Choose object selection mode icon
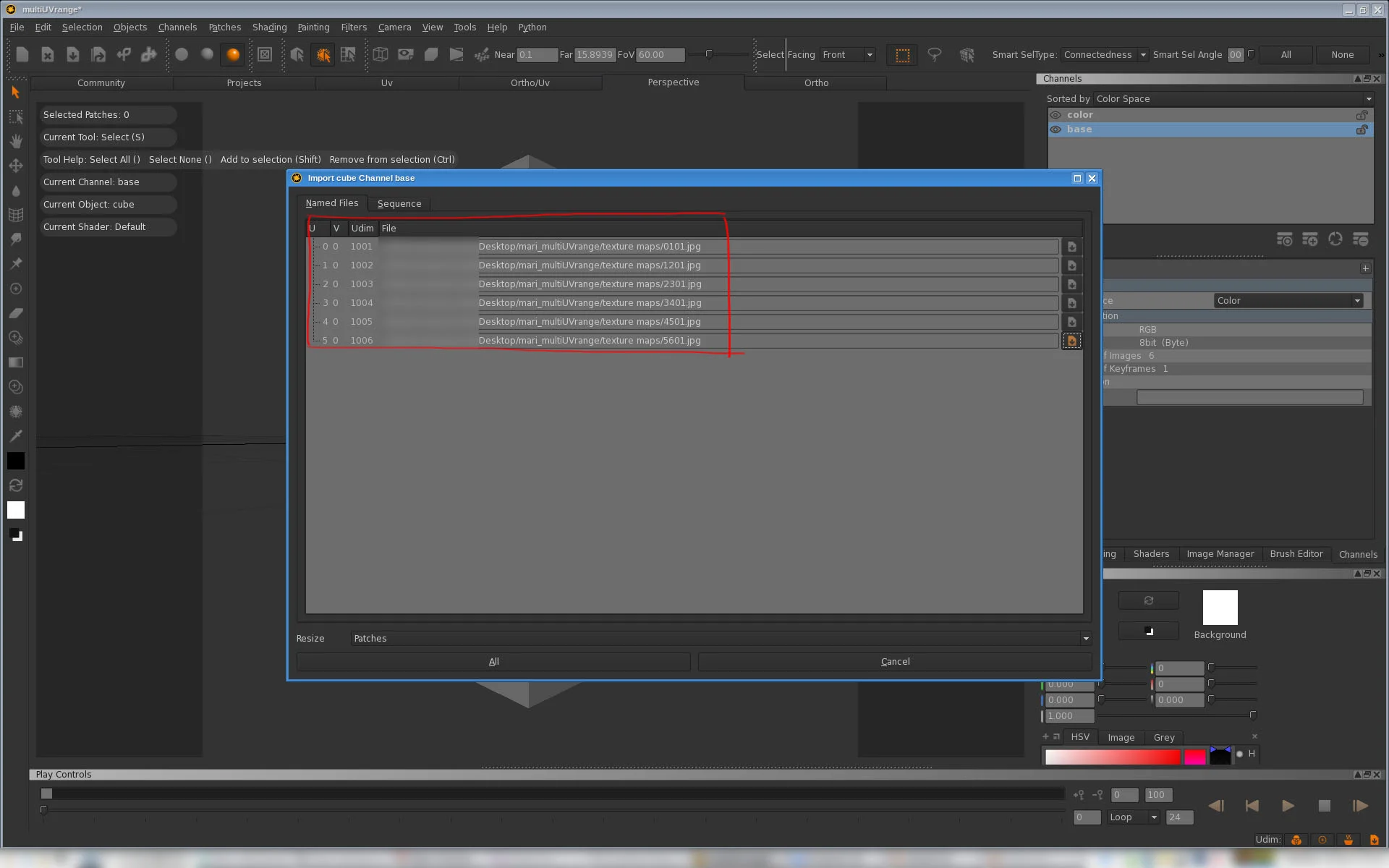The height and width of the screenshot is (868, 1389). [x=297, y=54]
